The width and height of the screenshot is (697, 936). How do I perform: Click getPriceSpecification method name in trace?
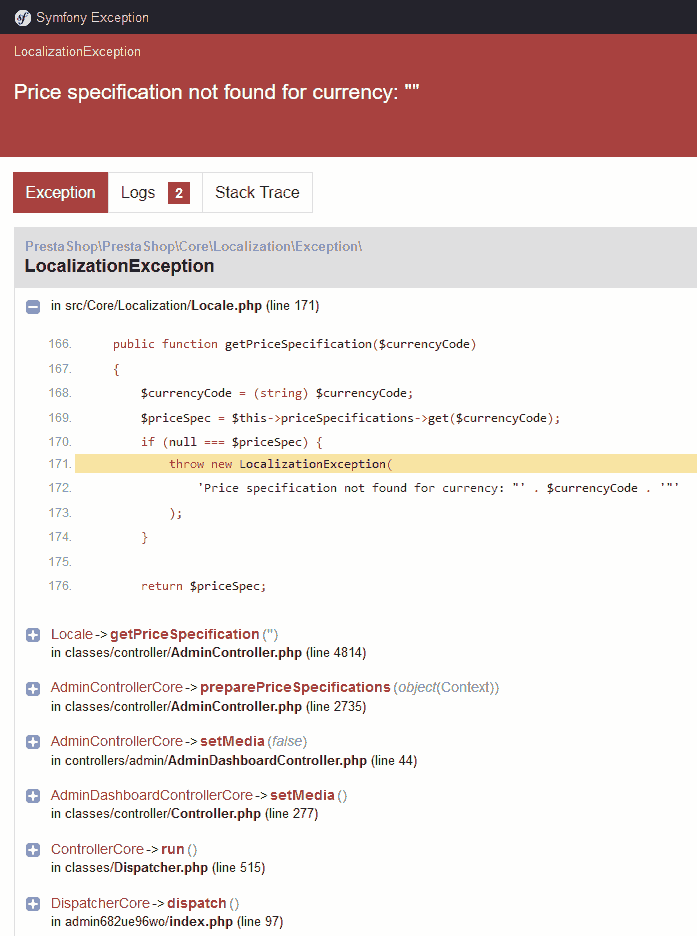(x=184, y=634)
